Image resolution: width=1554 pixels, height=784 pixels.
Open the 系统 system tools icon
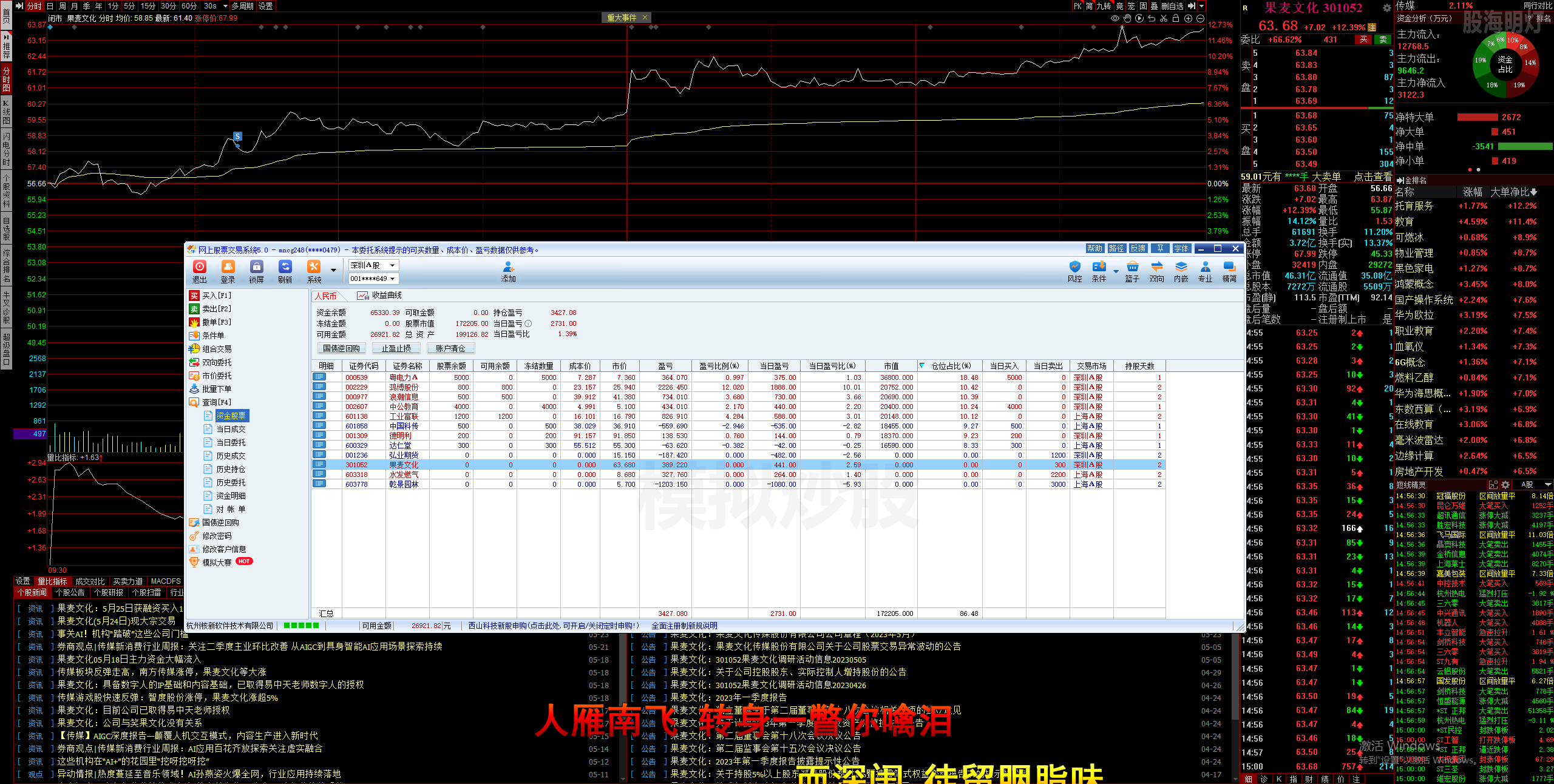click(x=314, y=271)
